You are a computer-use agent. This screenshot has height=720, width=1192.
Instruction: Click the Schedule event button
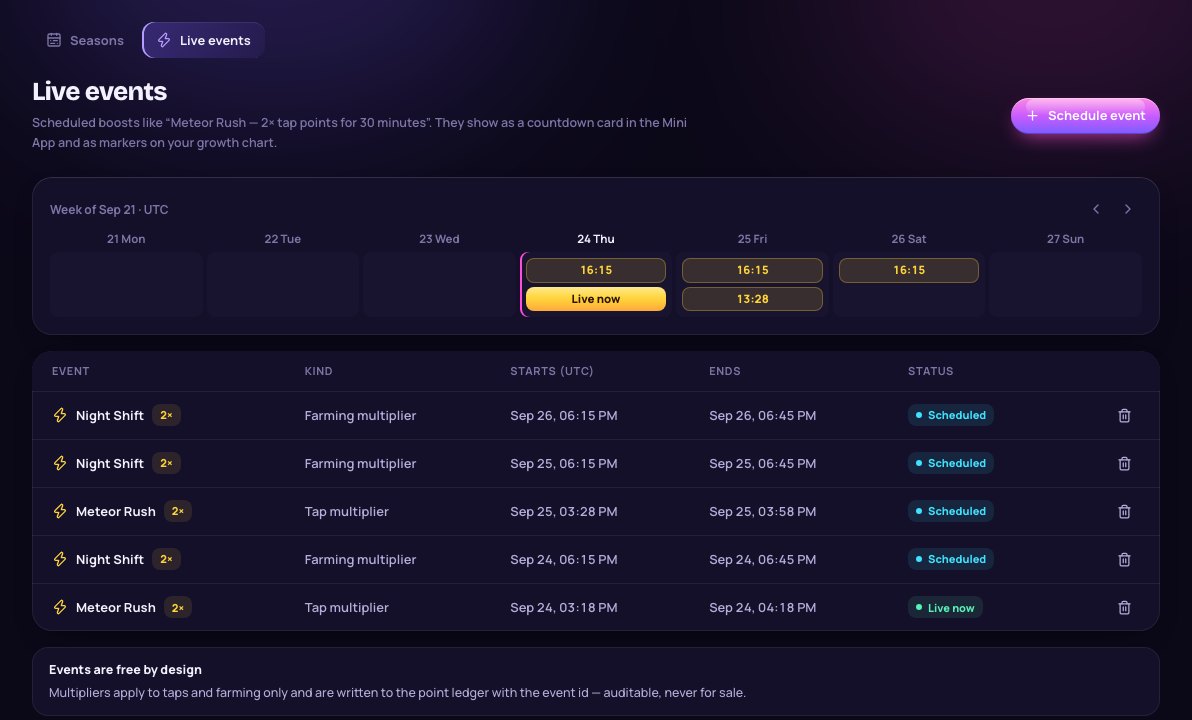click(1085, 116)
